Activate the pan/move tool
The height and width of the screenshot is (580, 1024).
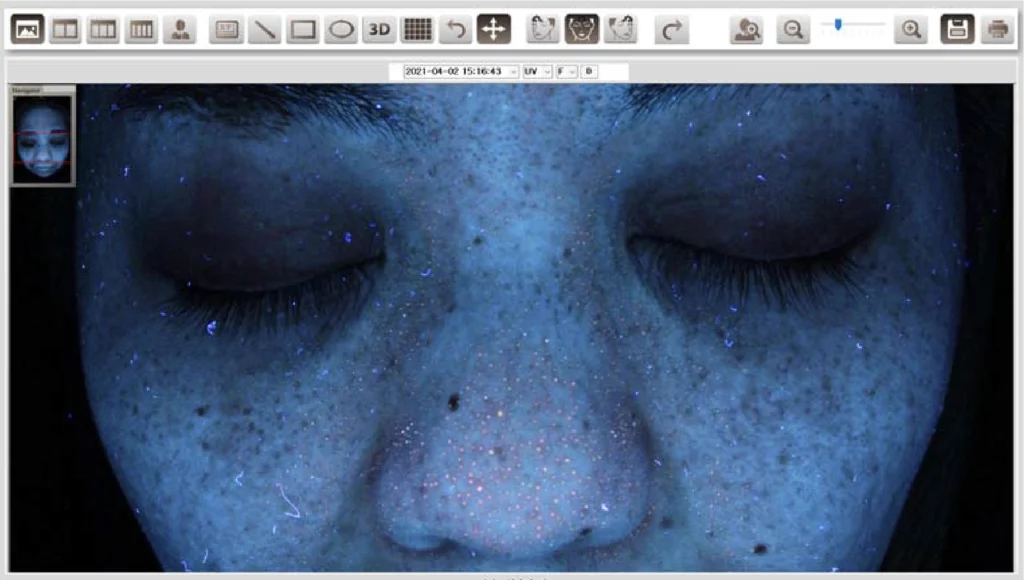point(494,29)
